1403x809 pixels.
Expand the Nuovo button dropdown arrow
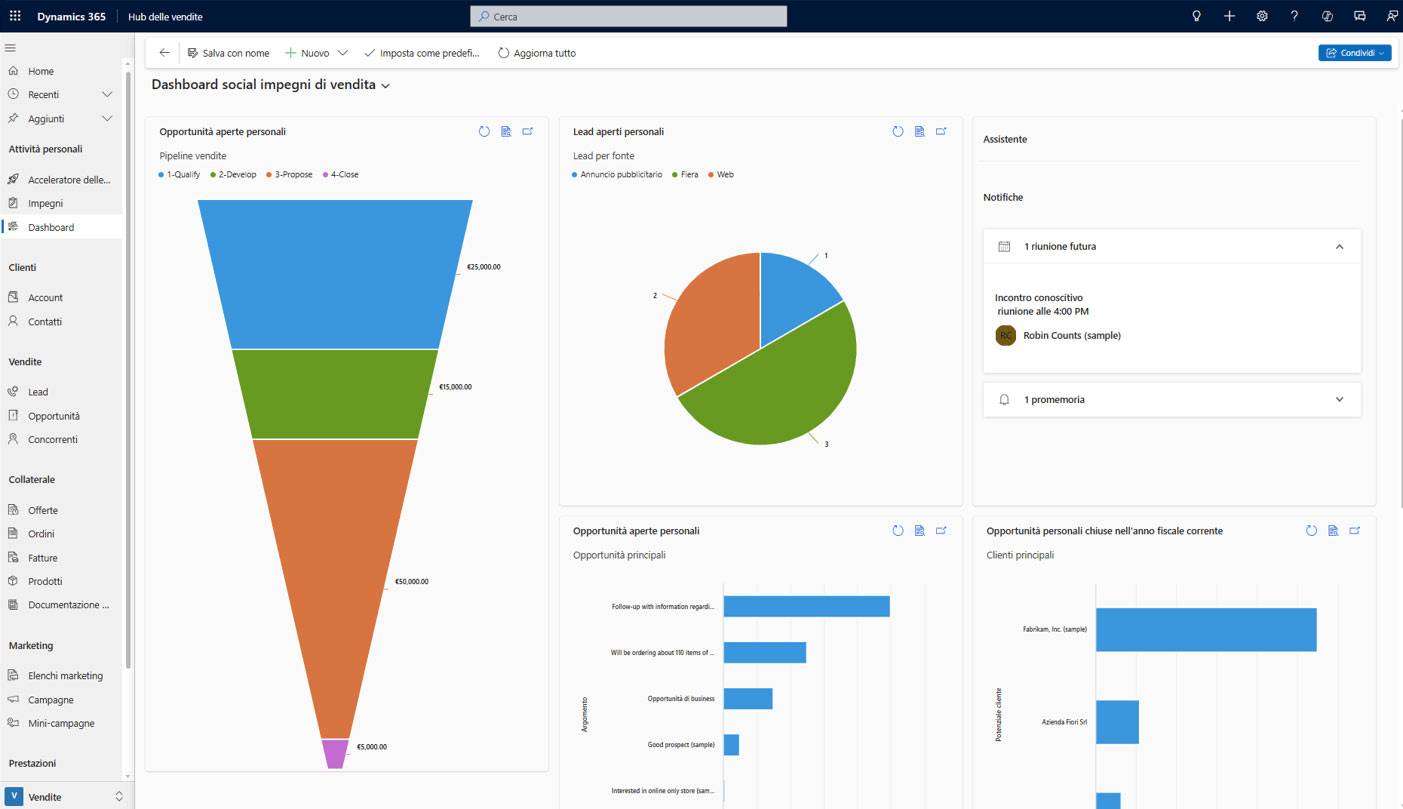344,52
